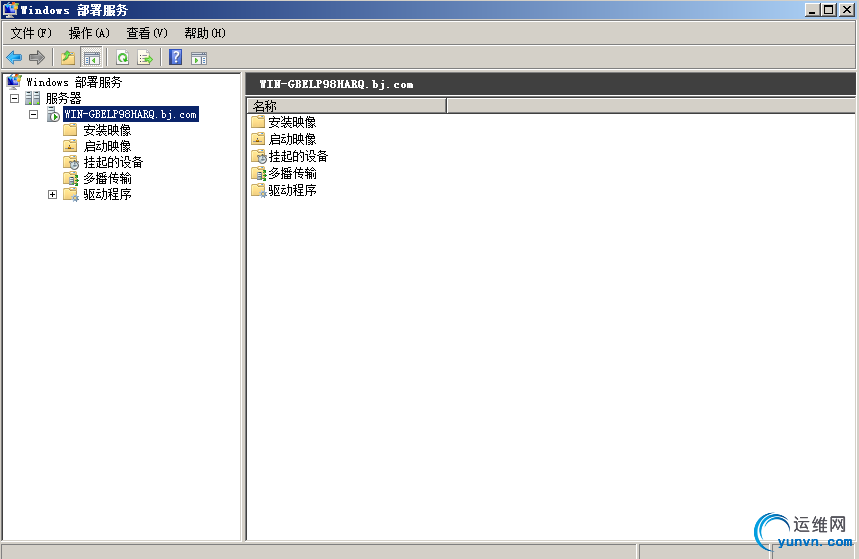Click the 挂起的设备 folder icon in right pane
The height and width of the screenshot is (559, 859).
click(259, 156)
